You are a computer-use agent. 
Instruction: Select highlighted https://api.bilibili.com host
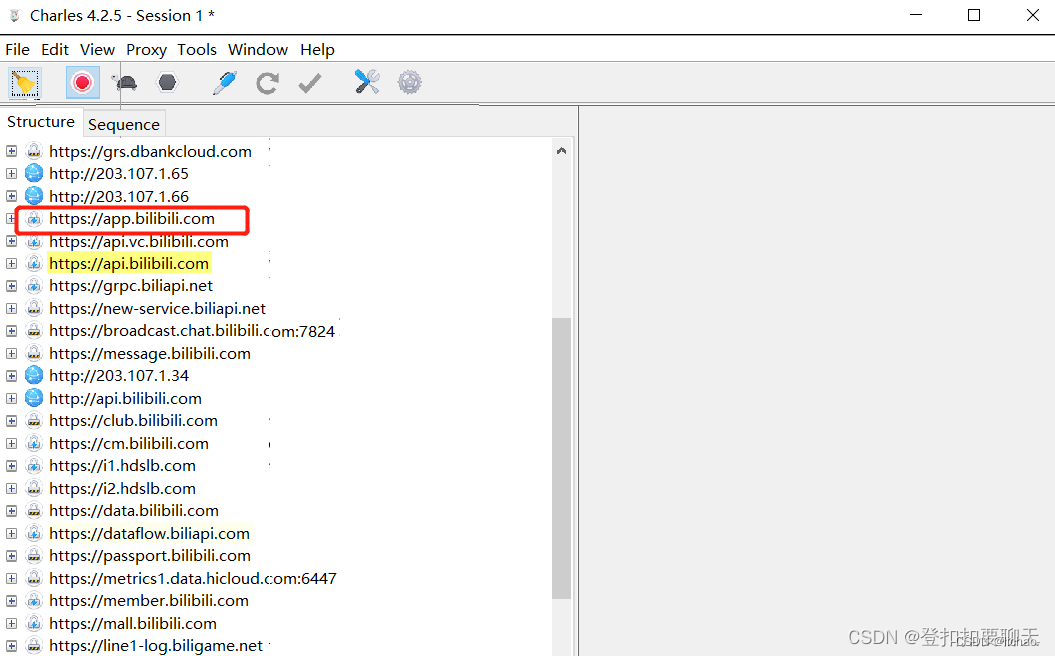[x=129, y=264]
